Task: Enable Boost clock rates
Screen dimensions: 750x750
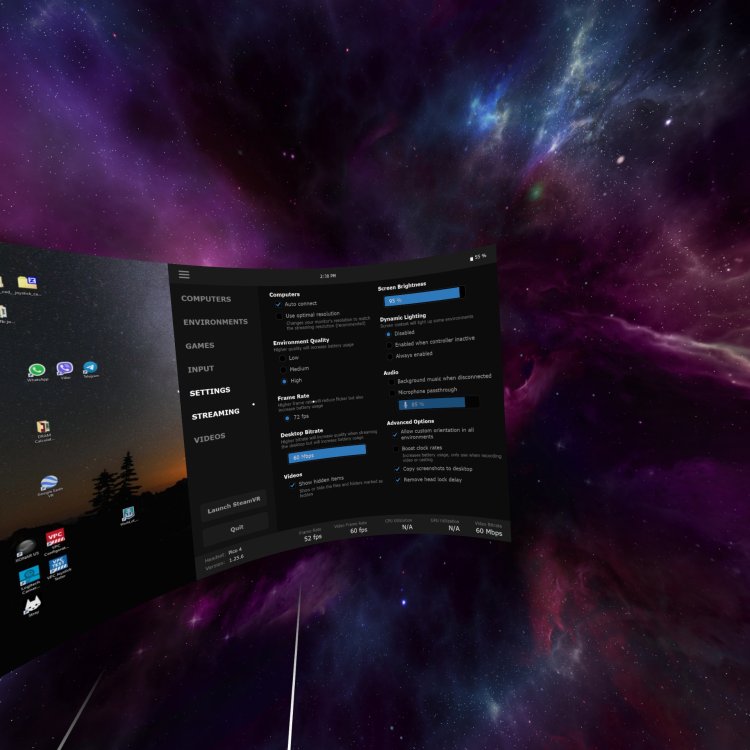Action: 396,449
